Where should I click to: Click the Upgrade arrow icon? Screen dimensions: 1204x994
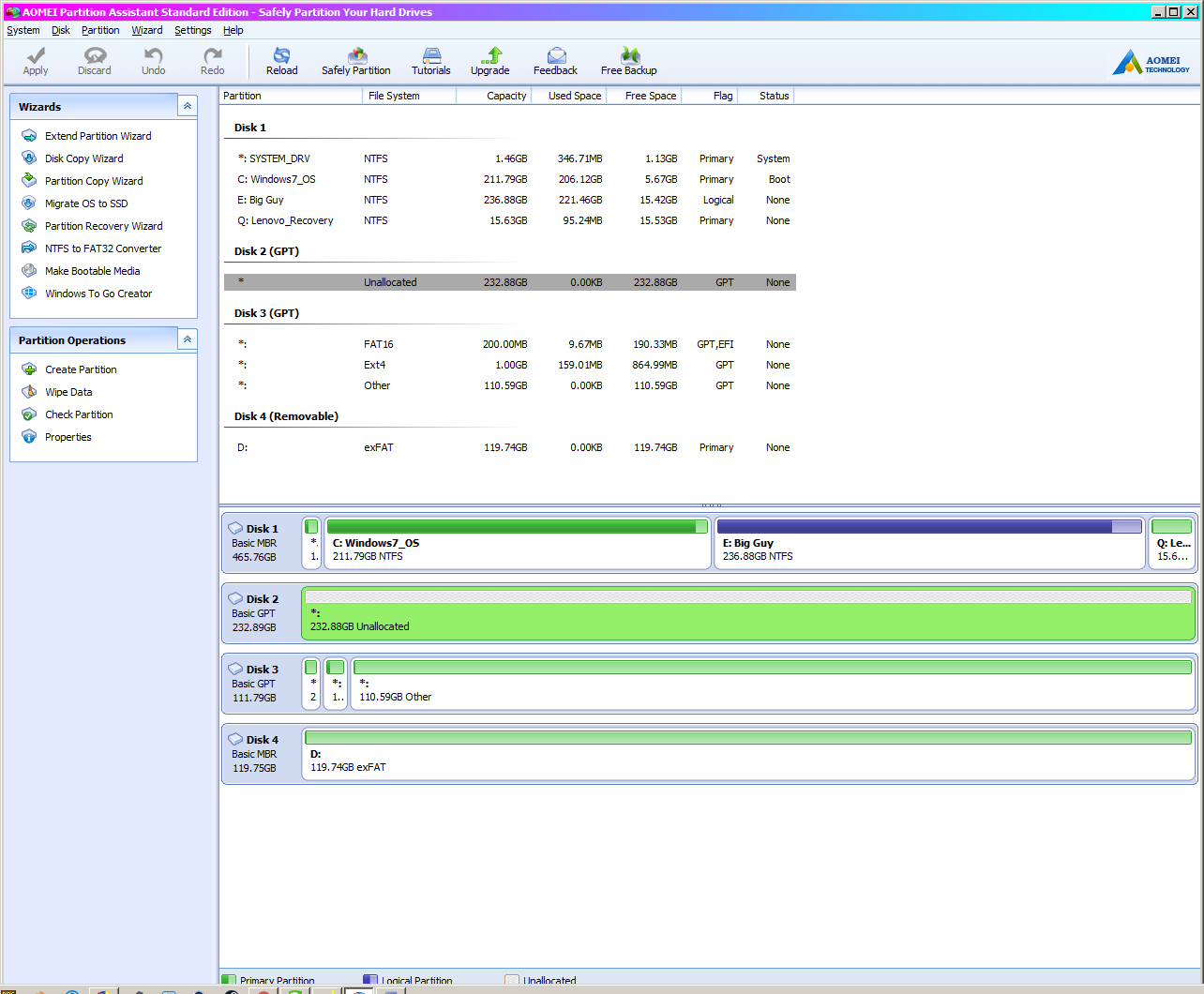[490, 56]
